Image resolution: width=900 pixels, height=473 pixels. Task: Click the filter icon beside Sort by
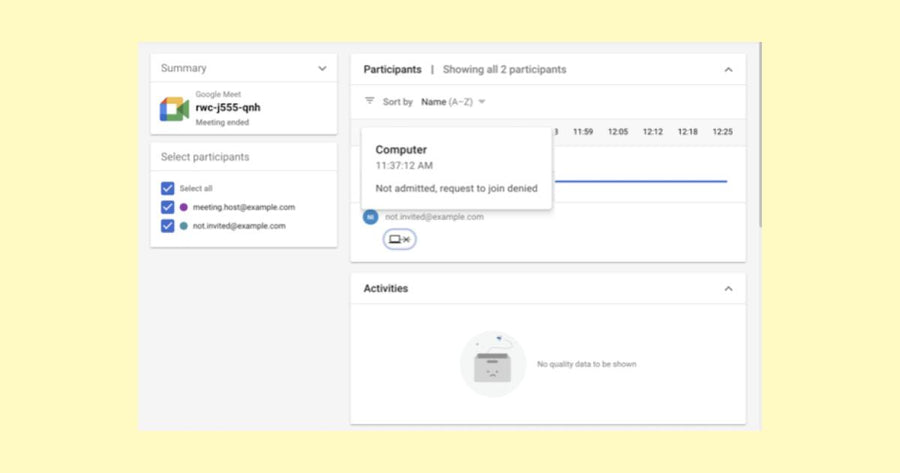(x=370, y=101)
